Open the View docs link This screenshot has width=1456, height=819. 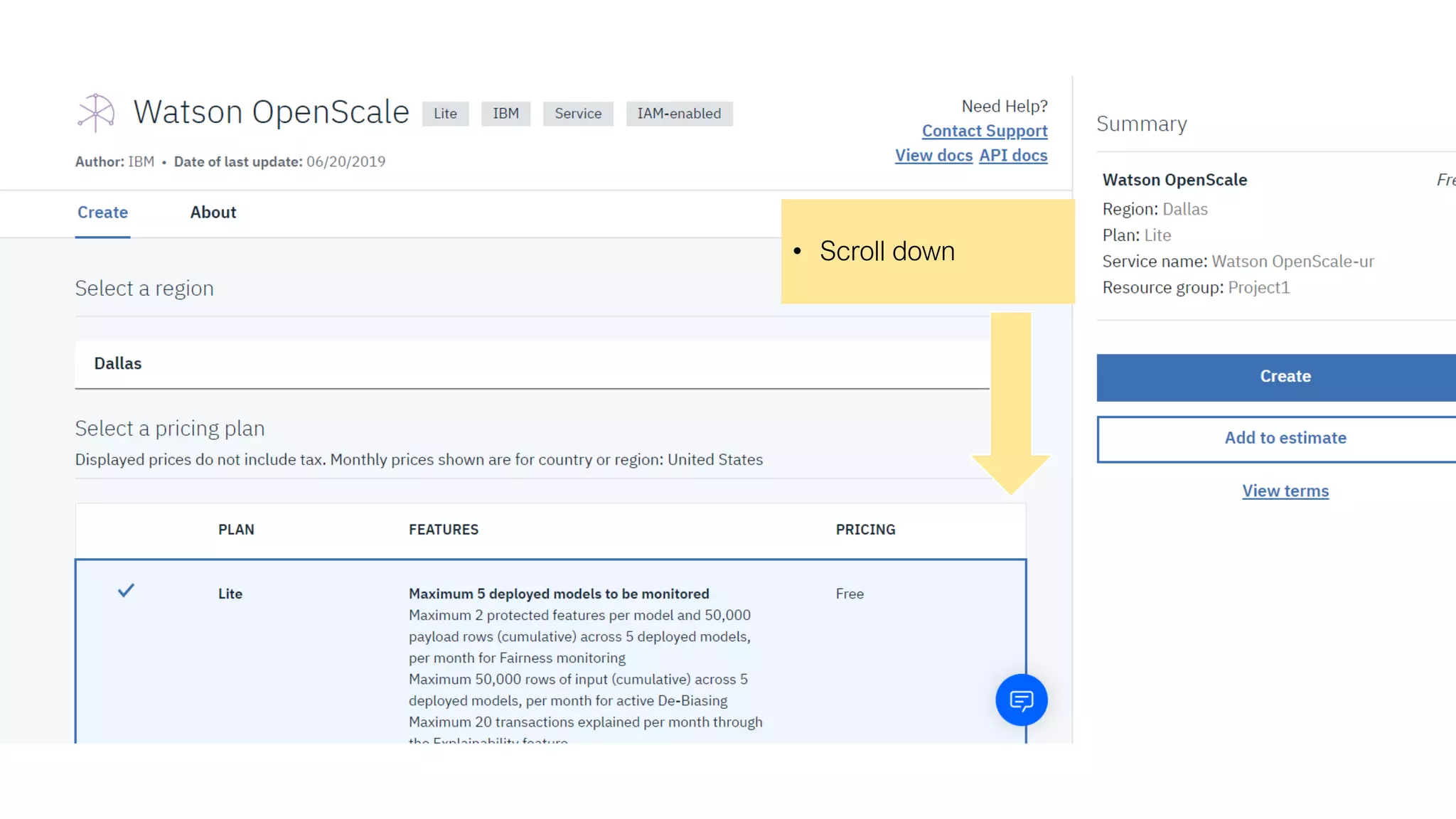[933, 156]
